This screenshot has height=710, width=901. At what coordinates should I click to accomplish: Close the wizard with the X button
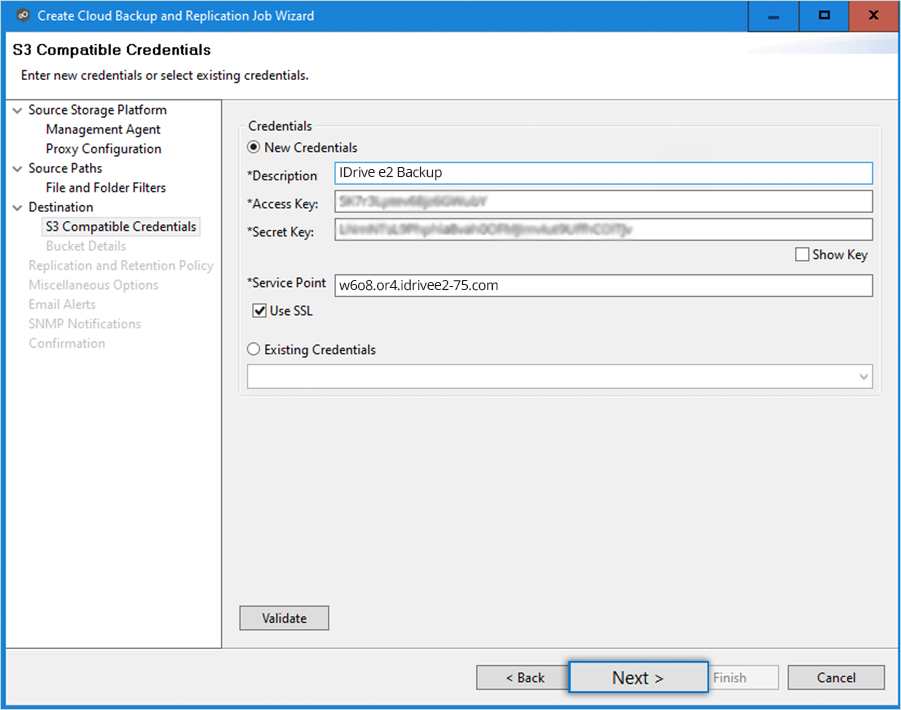pos(874,16)
